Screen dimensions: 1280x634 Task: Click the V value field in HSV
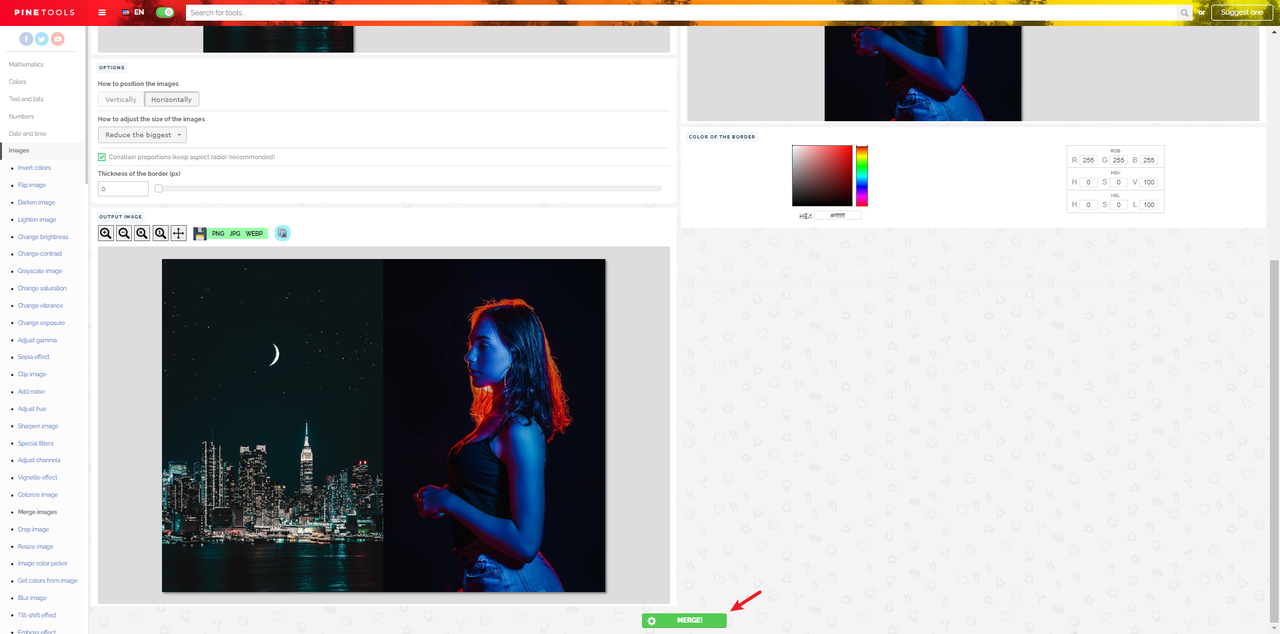click(x=1149, y=182)
